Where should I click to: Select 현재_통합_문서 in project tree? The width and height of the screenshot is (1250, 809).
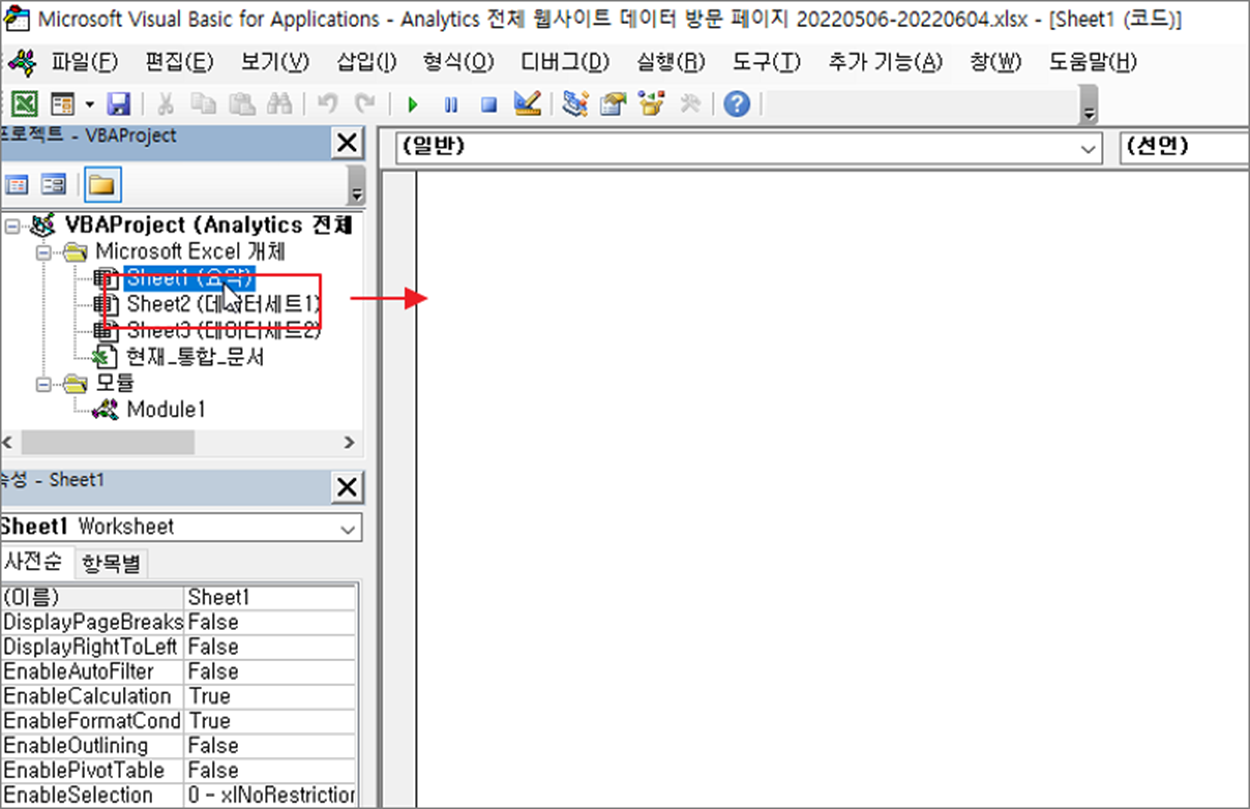coord(195,356)
